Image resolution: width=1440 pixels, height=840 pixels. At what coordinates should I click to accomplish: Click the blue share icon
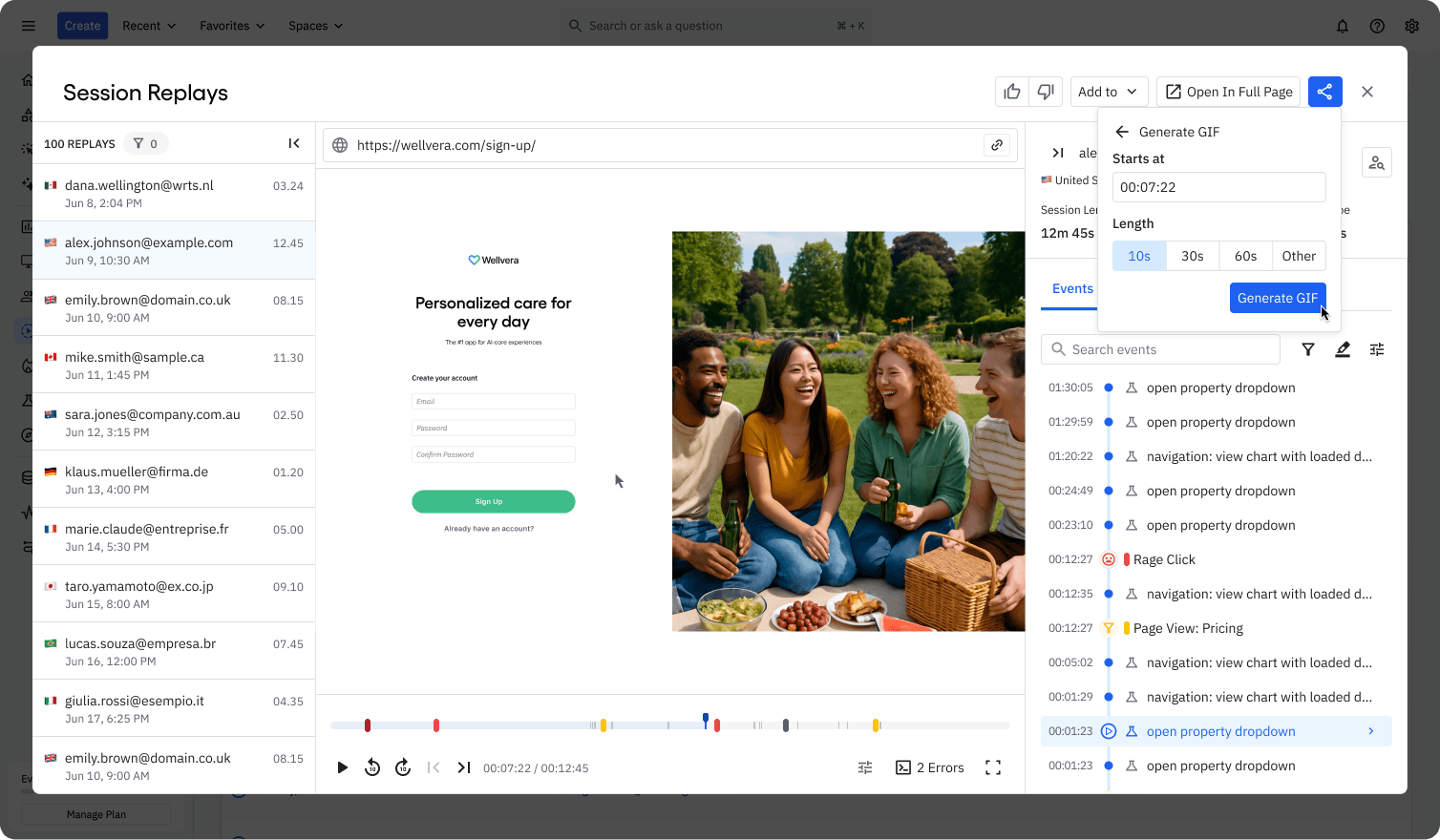click(x=1324, y=91)
